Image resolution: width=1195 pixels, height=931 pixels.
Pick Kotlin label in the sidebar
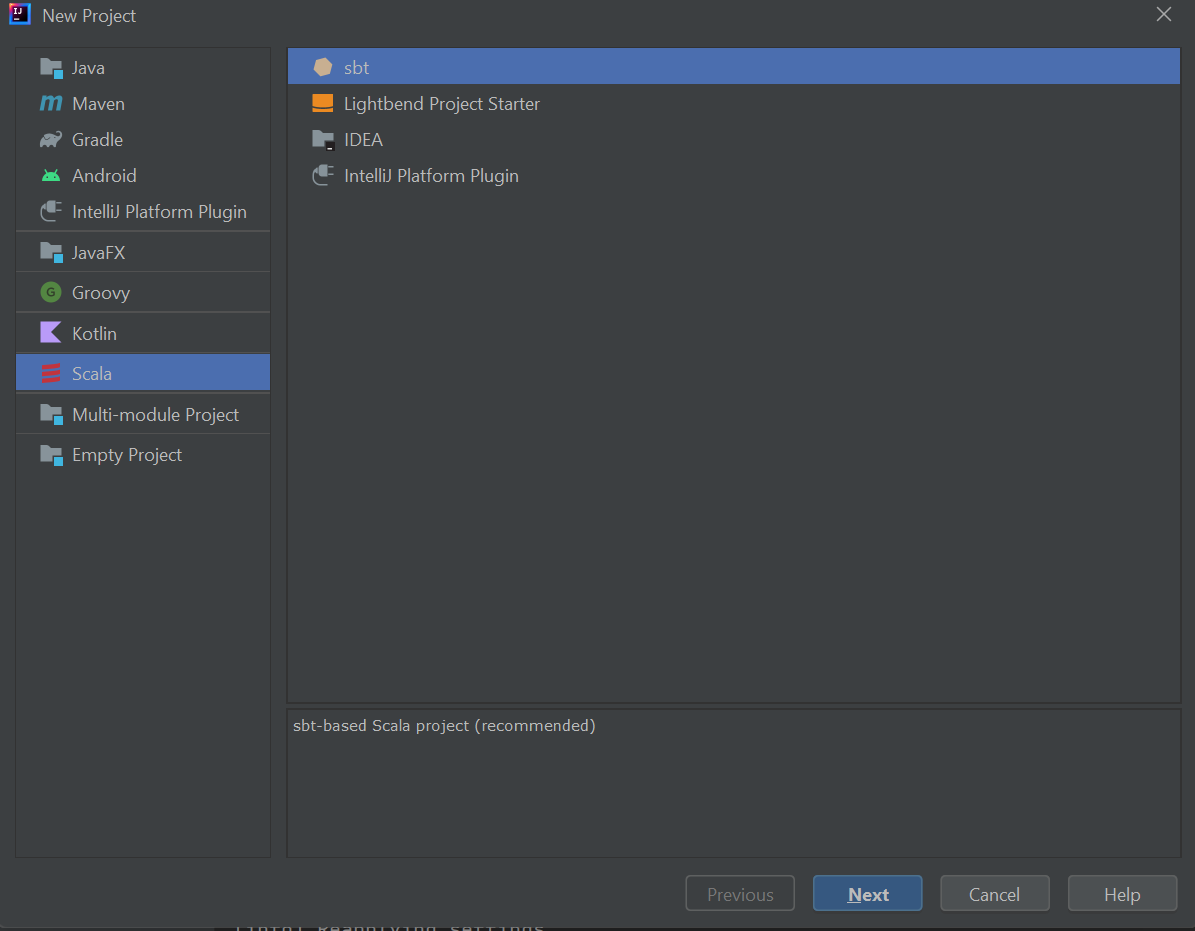click(95, 334)
